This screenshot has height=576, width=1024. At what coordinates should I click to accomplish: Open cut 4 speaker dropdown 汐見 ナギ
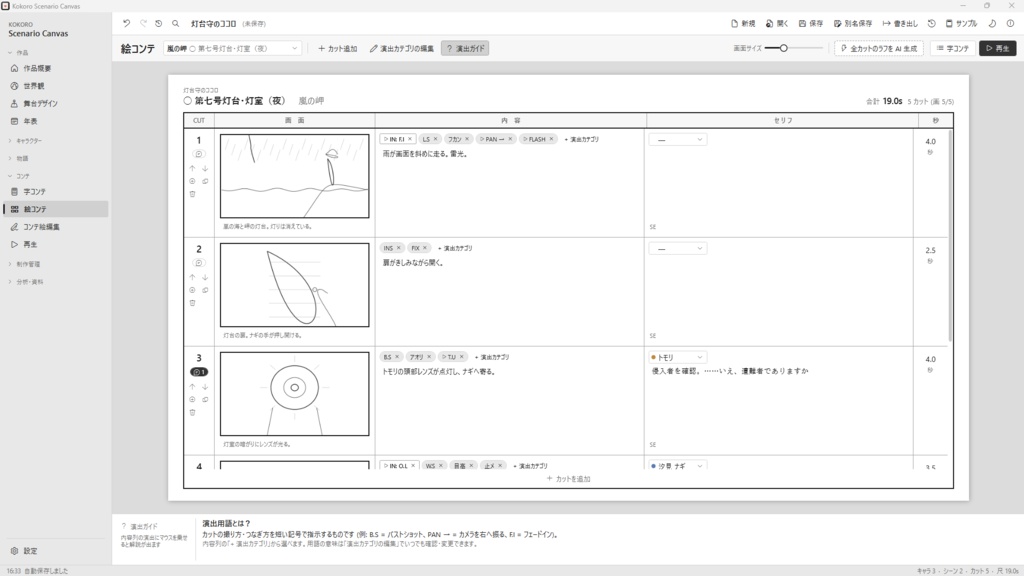tap(678, 466)
